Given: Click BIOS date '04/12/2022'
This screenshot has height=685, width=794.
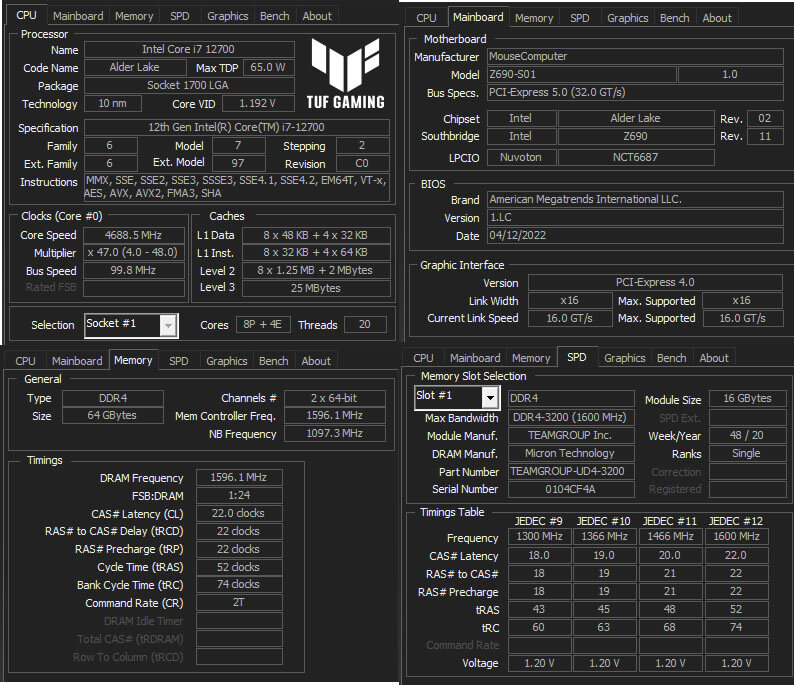Looking at the screenshot, I should click(635, 235).
